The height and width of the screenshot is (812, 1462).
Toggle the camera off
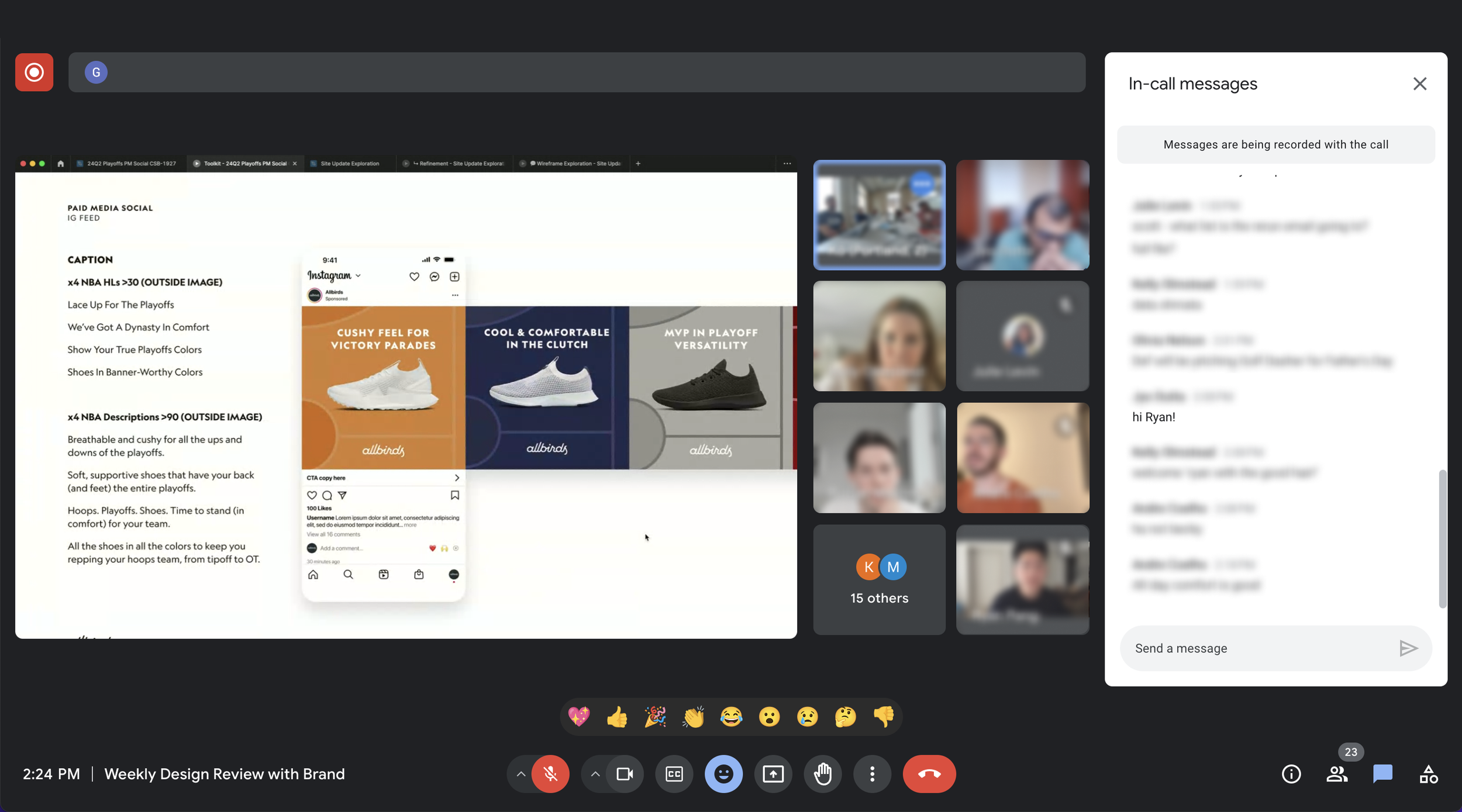coord(625,774)
